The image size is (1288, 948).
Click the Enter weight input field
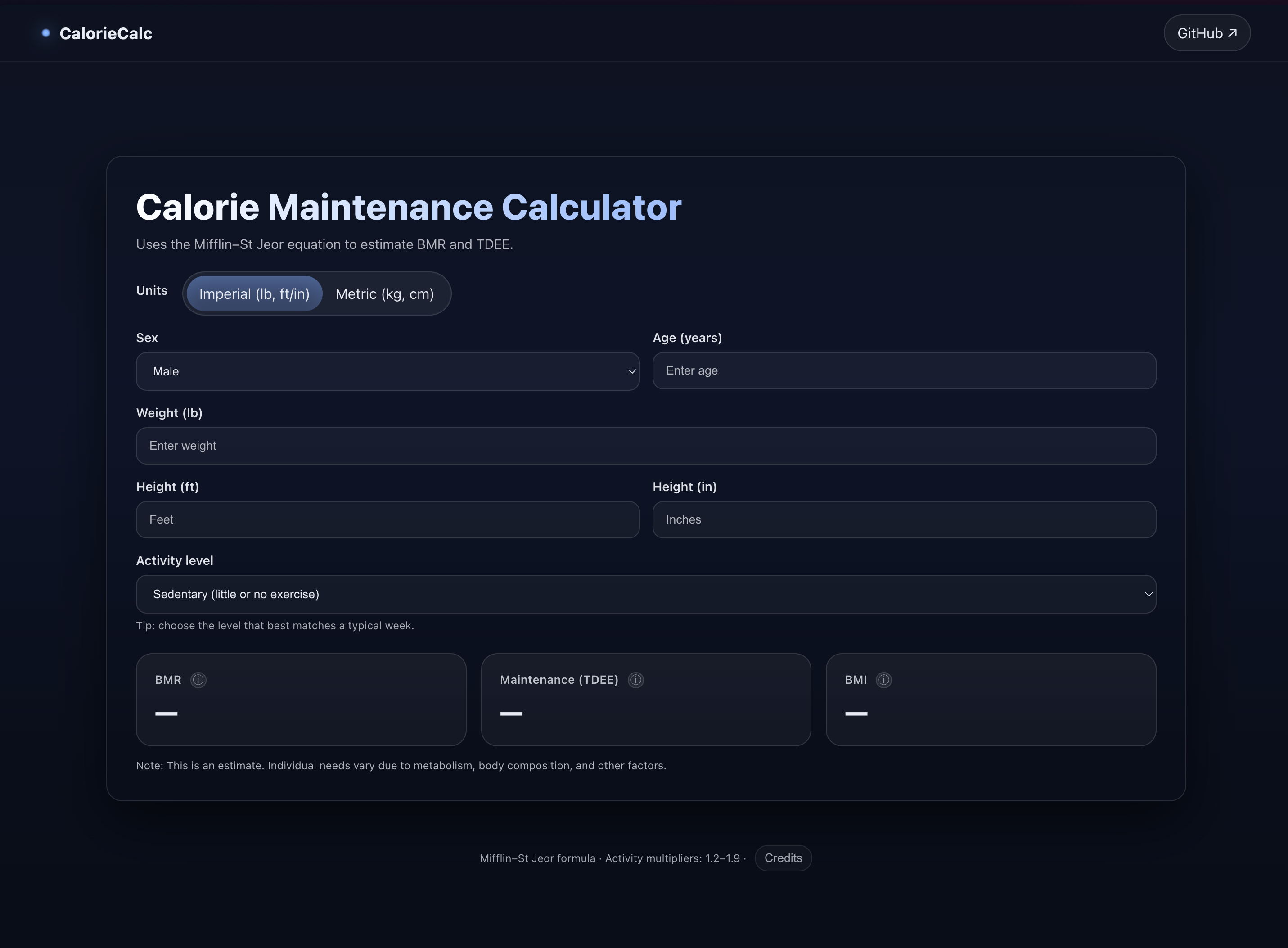(x=645, y=446)
